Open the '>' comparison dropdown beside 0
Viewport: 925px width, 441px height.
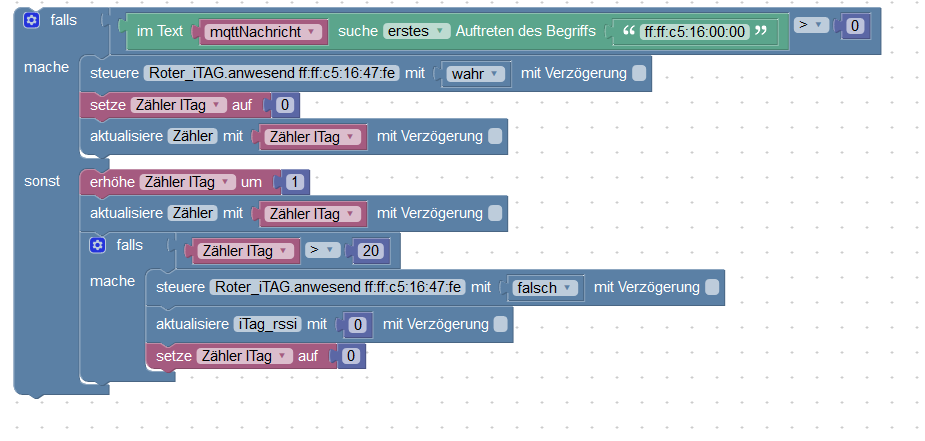811,24
